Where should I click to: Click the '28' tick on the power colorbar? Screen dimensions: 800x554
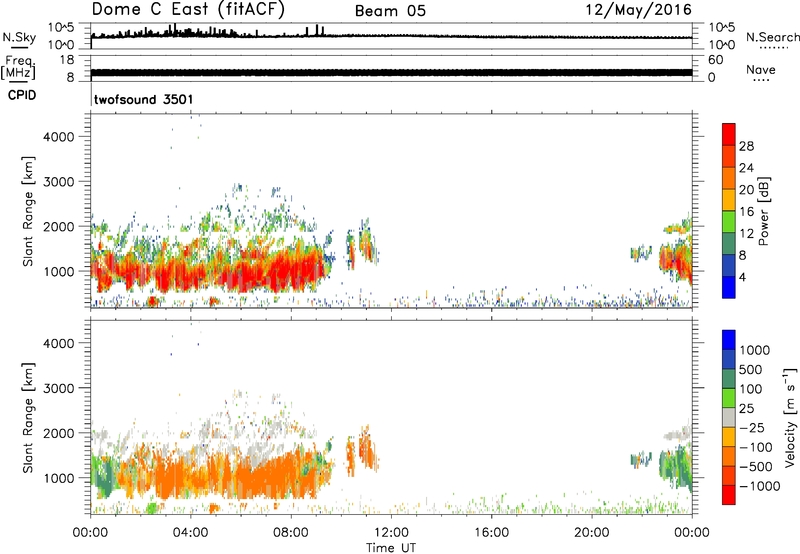click(x=746, y=146)
